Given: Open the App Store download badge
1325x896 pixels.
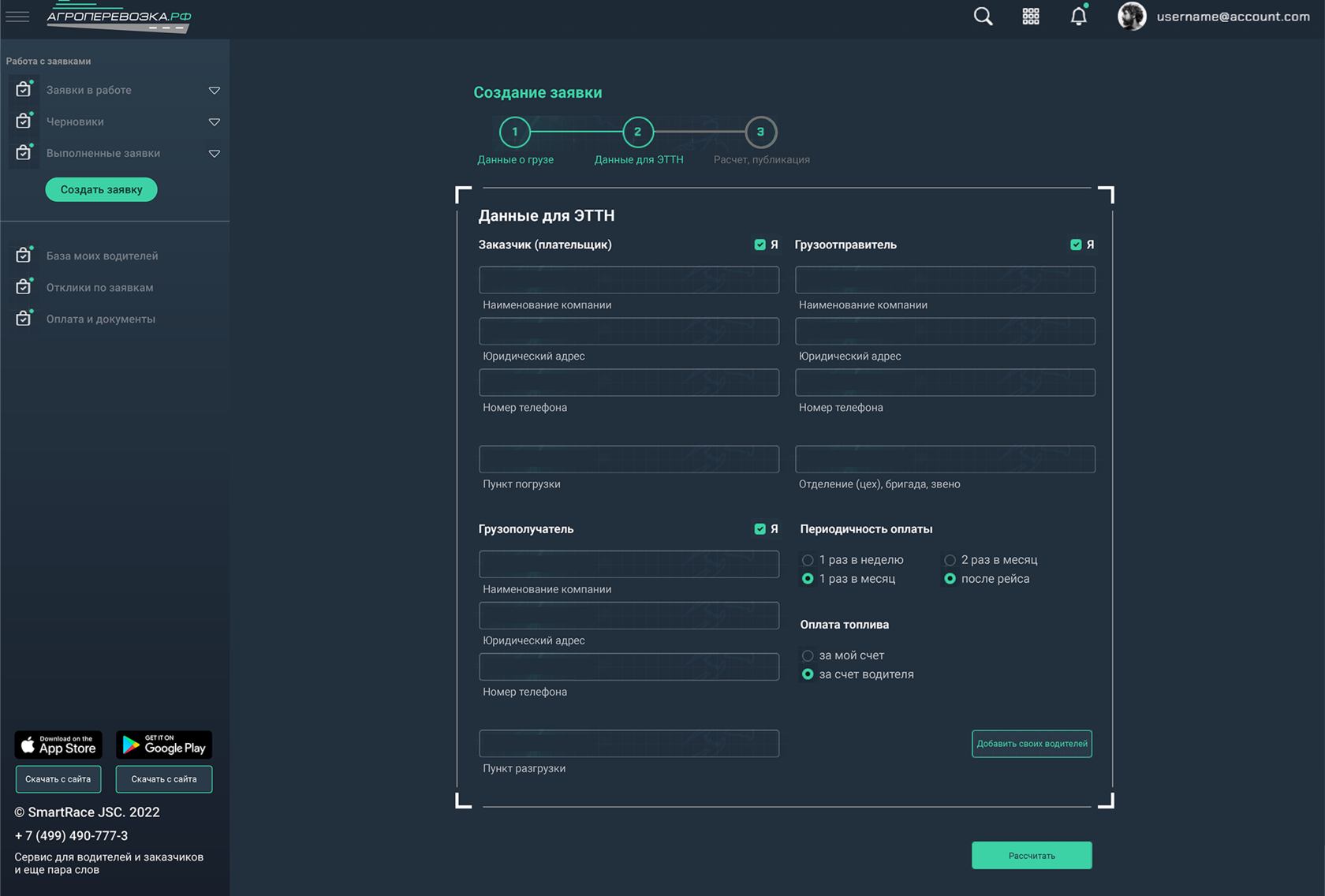Looking at the screenshot, I should click(x=58, y=745).
